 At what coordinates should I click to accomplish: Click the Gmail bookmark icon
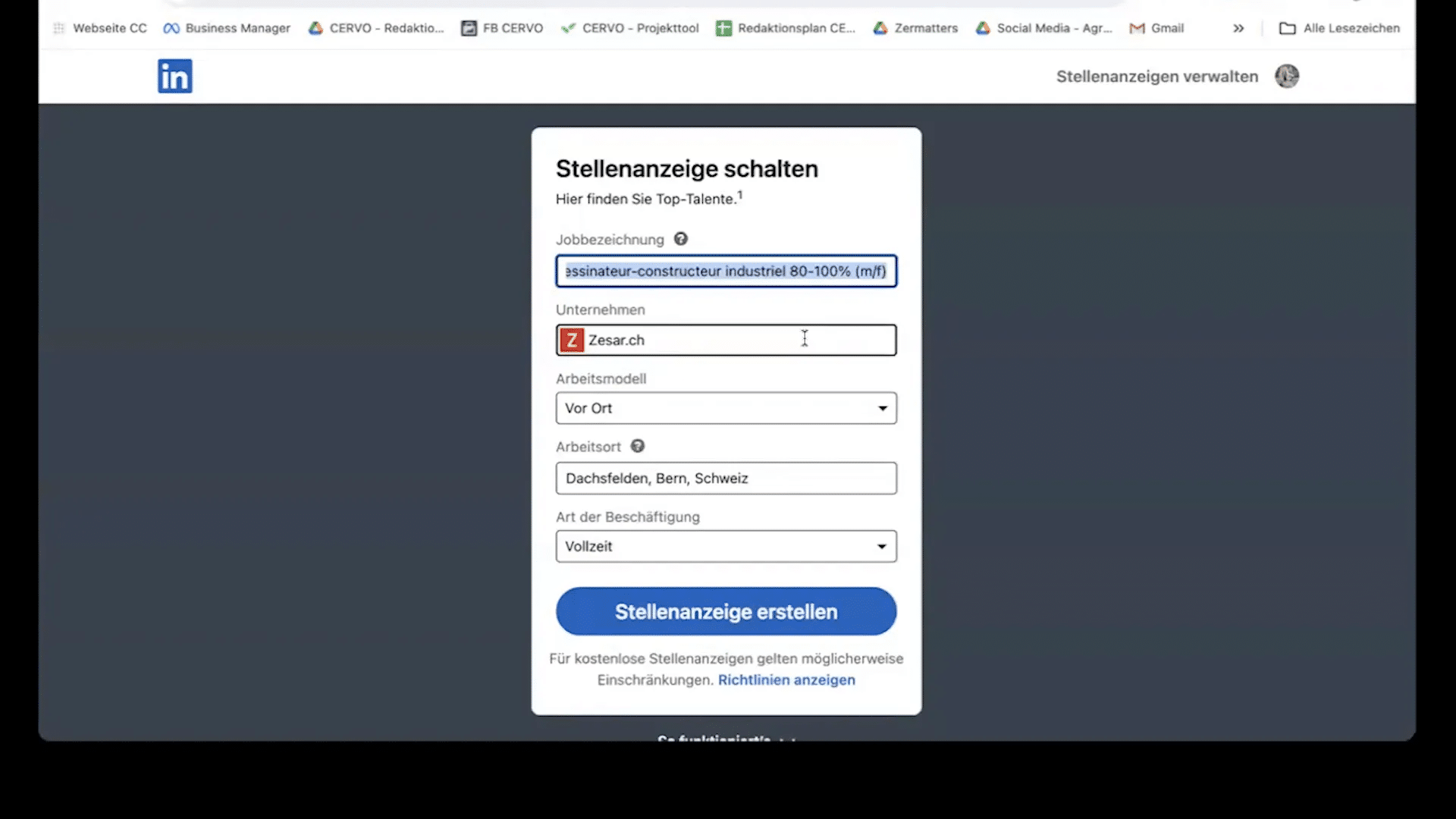[x=1137, y=28]
